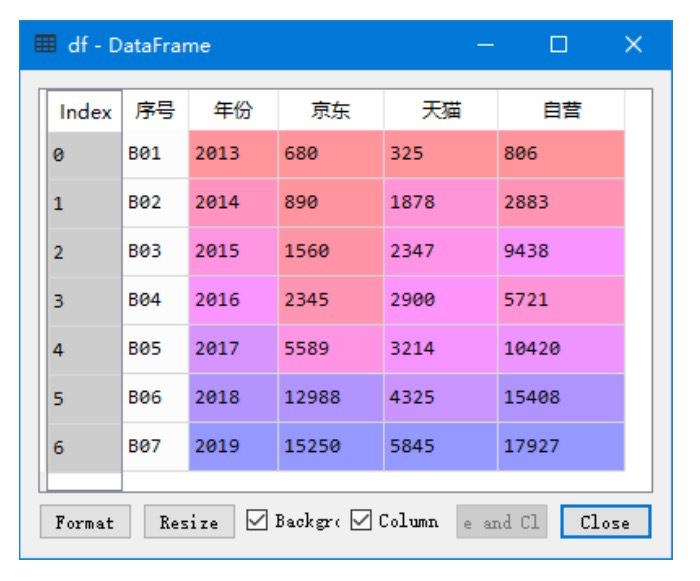
Task: Select row index 1
Action: pyautogui.click(x=84, y=203)
